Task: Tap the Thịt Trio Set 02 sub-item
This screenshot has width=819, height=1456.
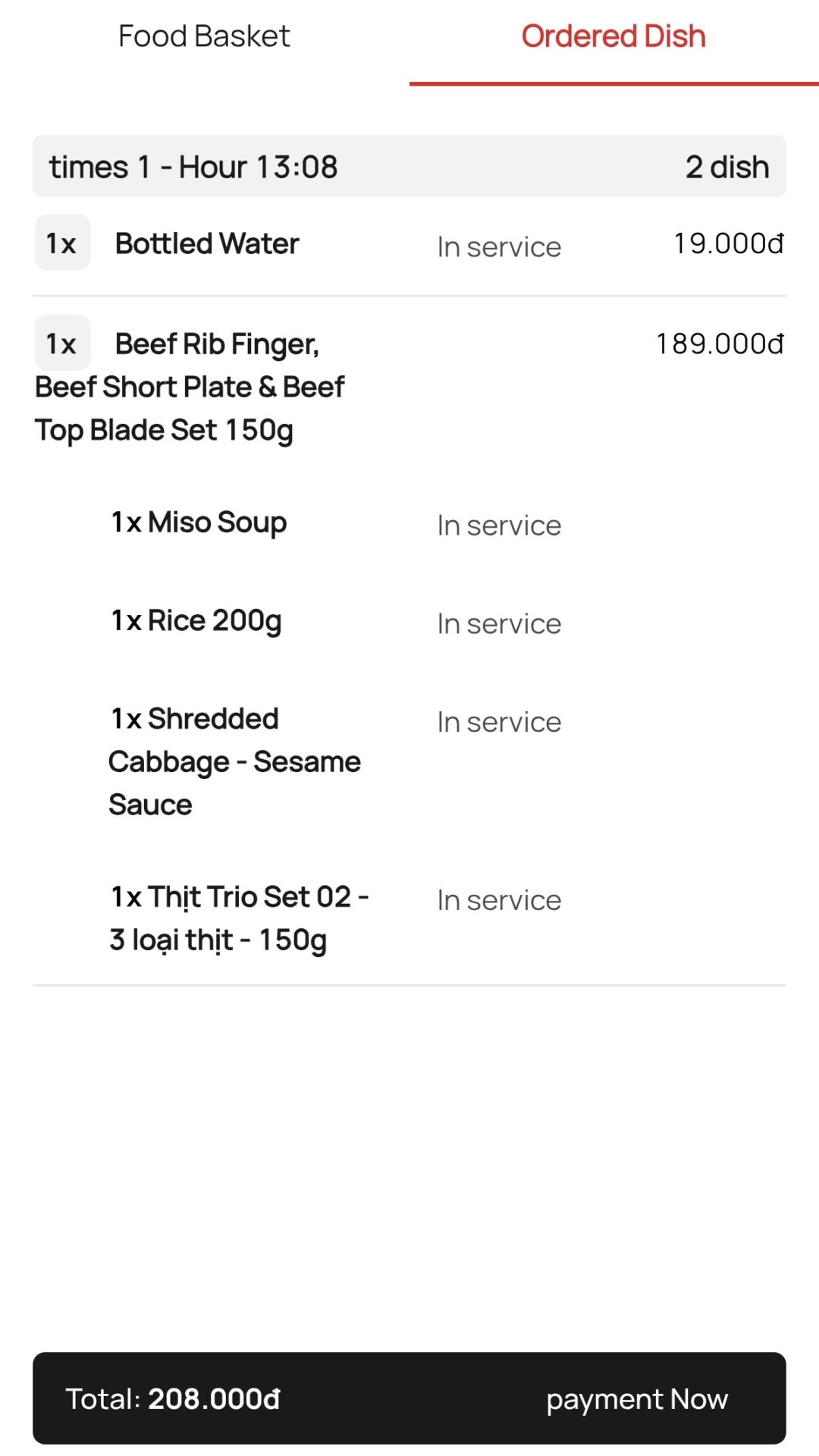Action: 239,918
